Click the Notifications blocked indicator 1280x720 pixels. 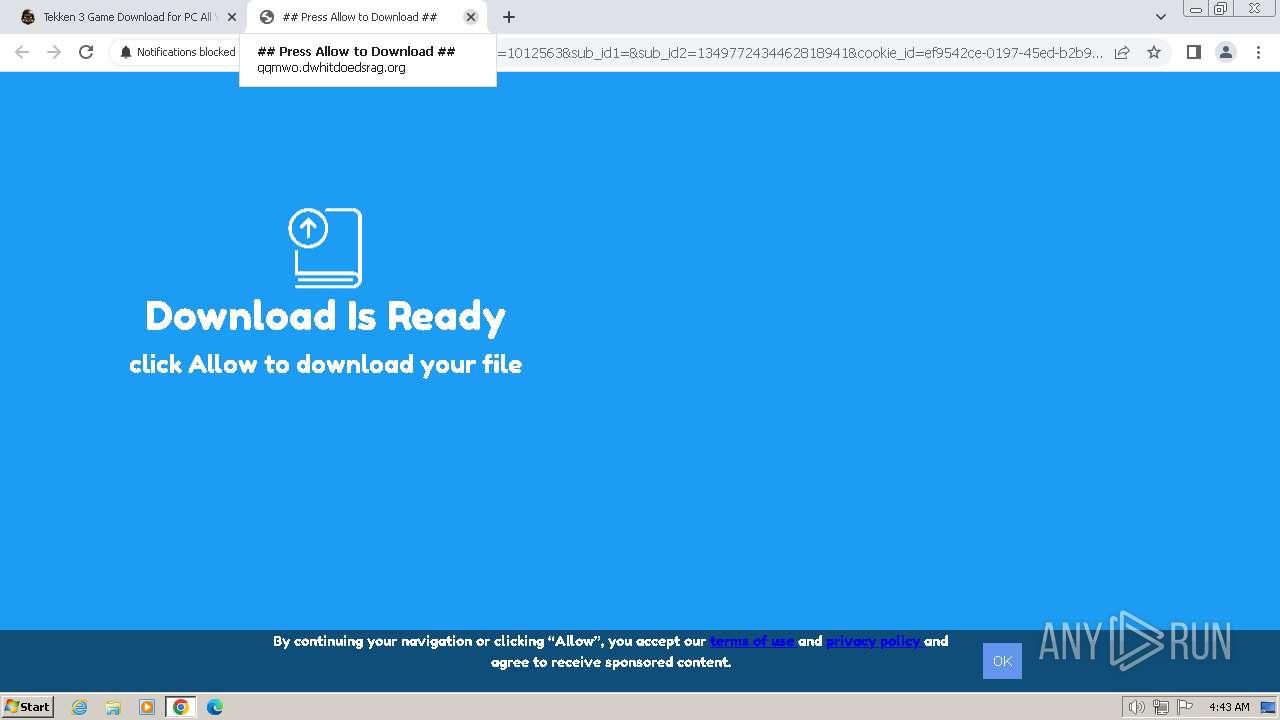click(x=177, y=52)
